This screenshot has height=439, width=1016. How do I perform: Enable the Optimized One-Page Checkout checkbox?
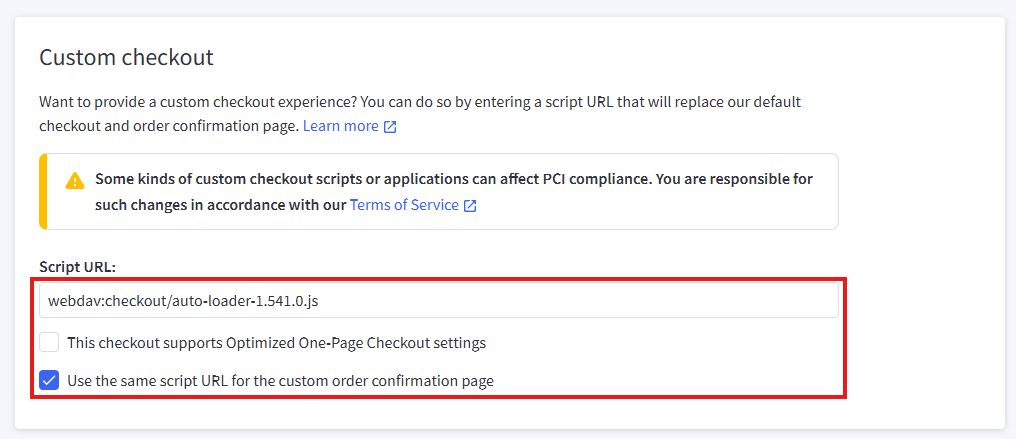click(49, 343)
